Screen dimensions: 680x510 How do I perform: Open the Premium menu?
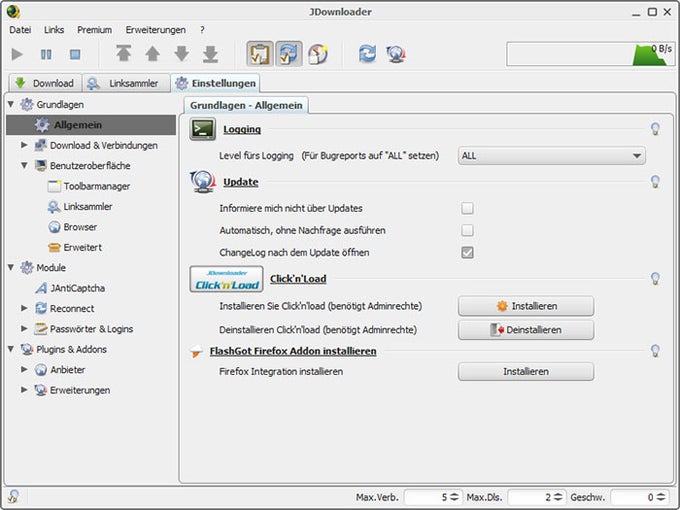point(95,30)
